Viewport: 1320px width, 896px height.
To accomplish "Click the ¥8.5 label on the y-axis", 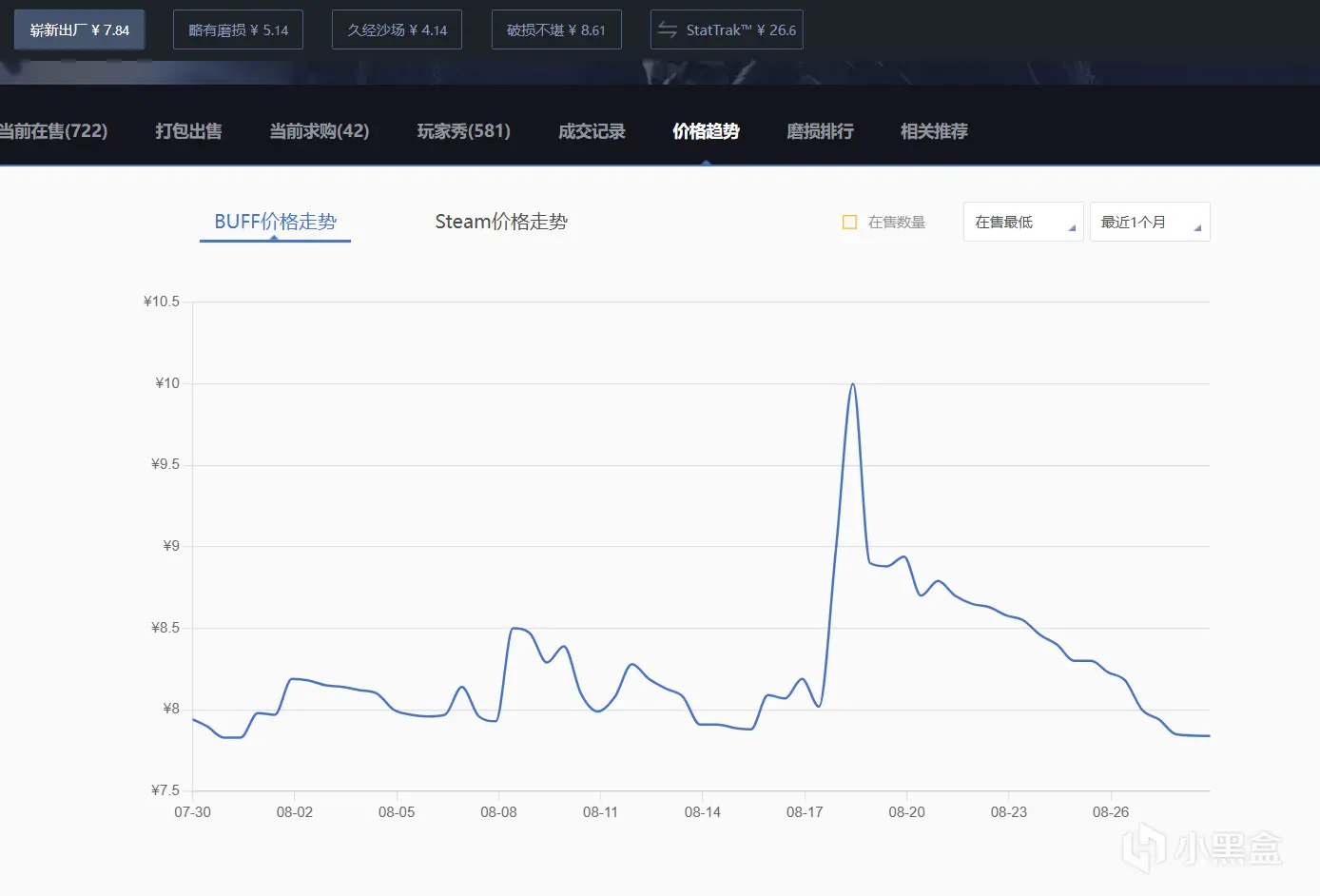I will (165, 628).
